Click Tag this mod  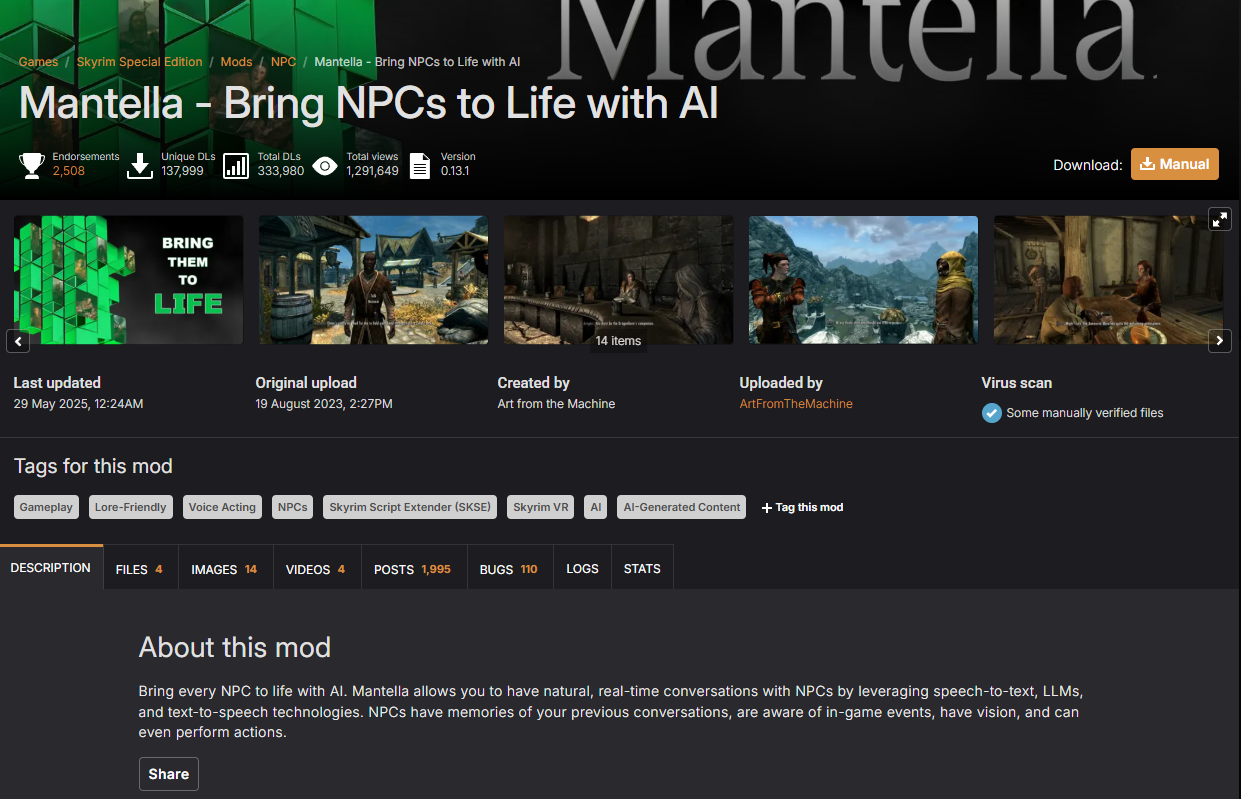[802, 507]
